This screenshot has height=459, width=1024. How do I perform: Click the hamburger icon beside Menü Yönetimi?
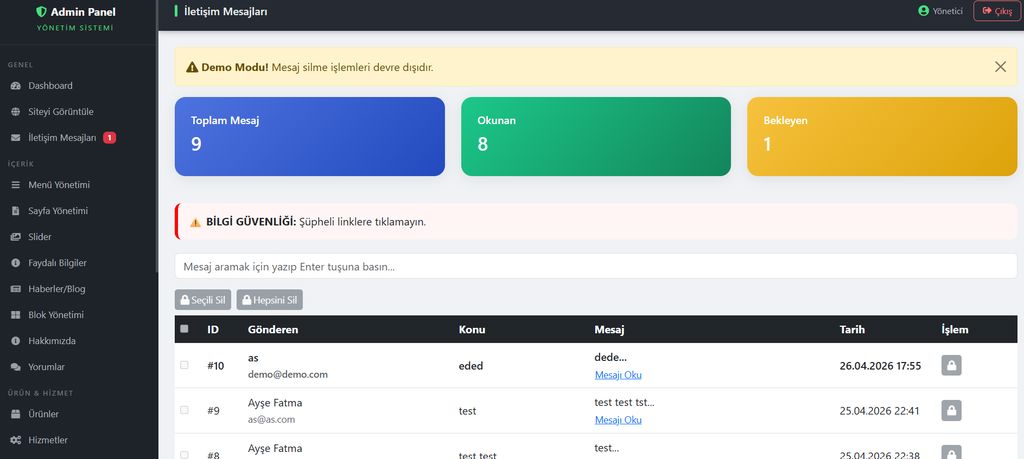(x=16, y=185)
